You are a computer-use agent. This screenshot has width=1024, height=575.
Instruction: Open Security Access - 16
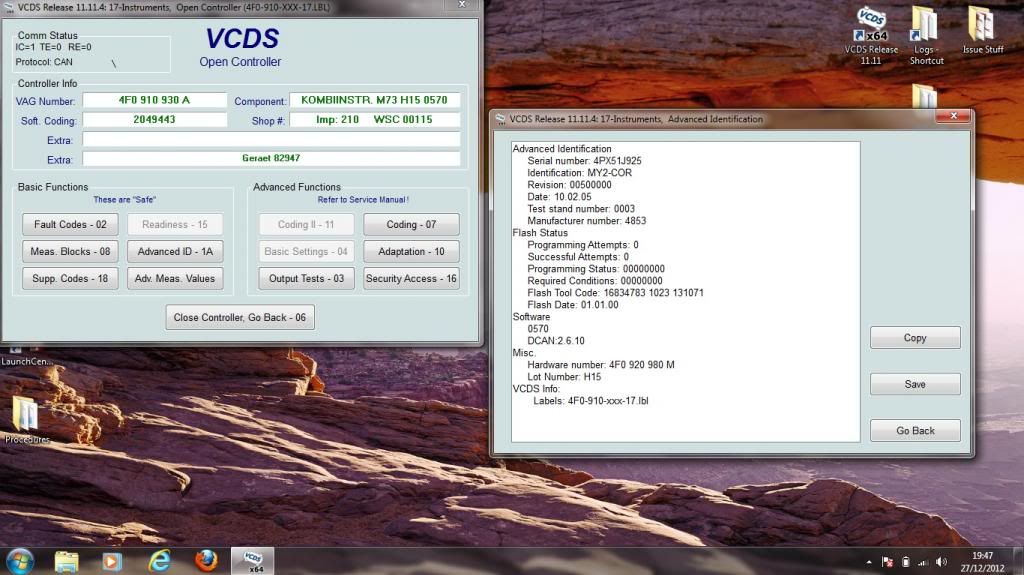(x=411, y=278)
